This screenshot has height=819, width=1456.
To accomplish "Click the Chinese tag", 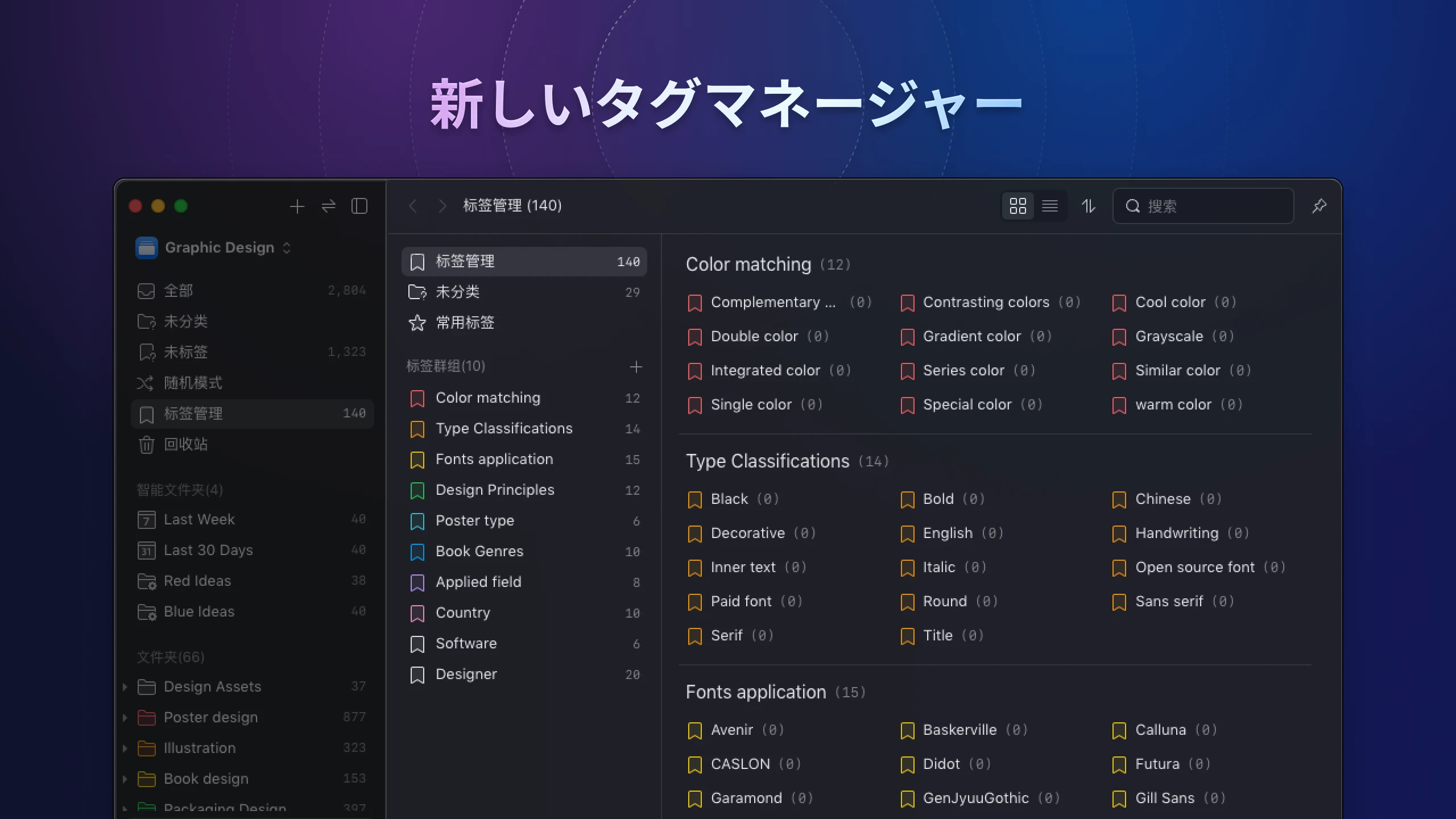I will pos(1167,499).
